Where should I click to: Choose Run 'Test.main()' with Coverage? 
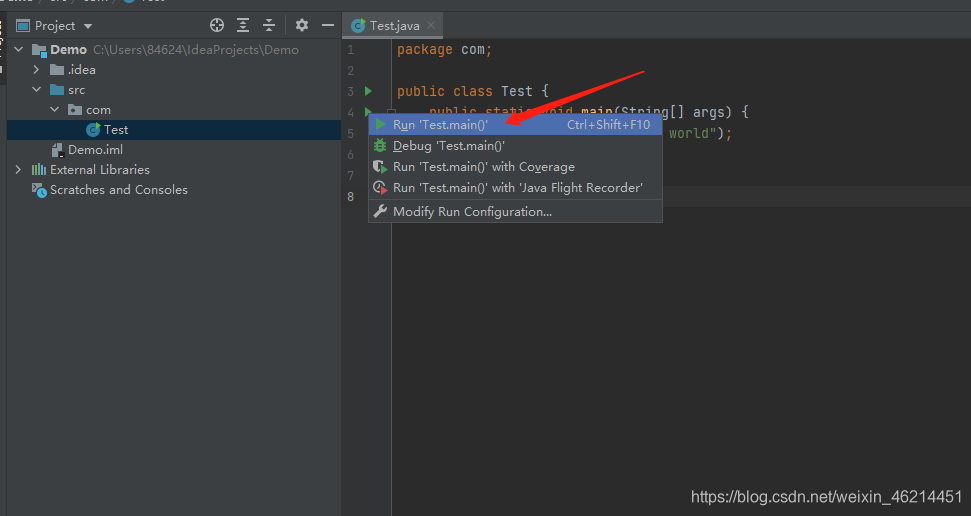[515, 167]
